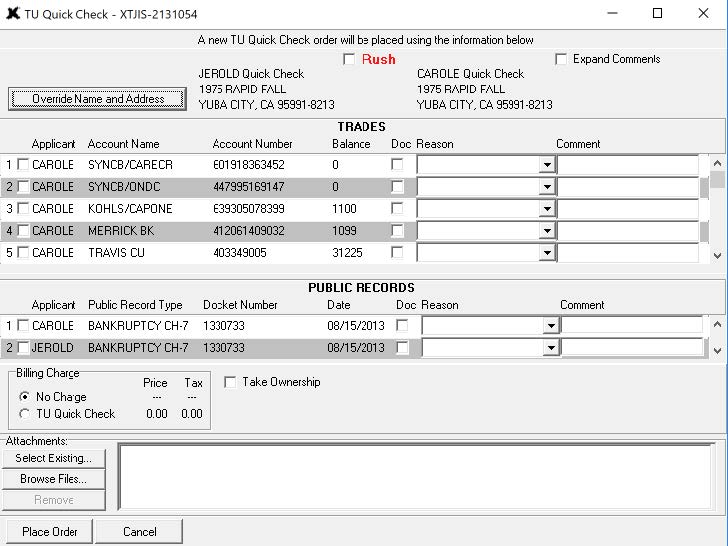
Task: Click account name MERRICK BK
Action: point(121,231)
